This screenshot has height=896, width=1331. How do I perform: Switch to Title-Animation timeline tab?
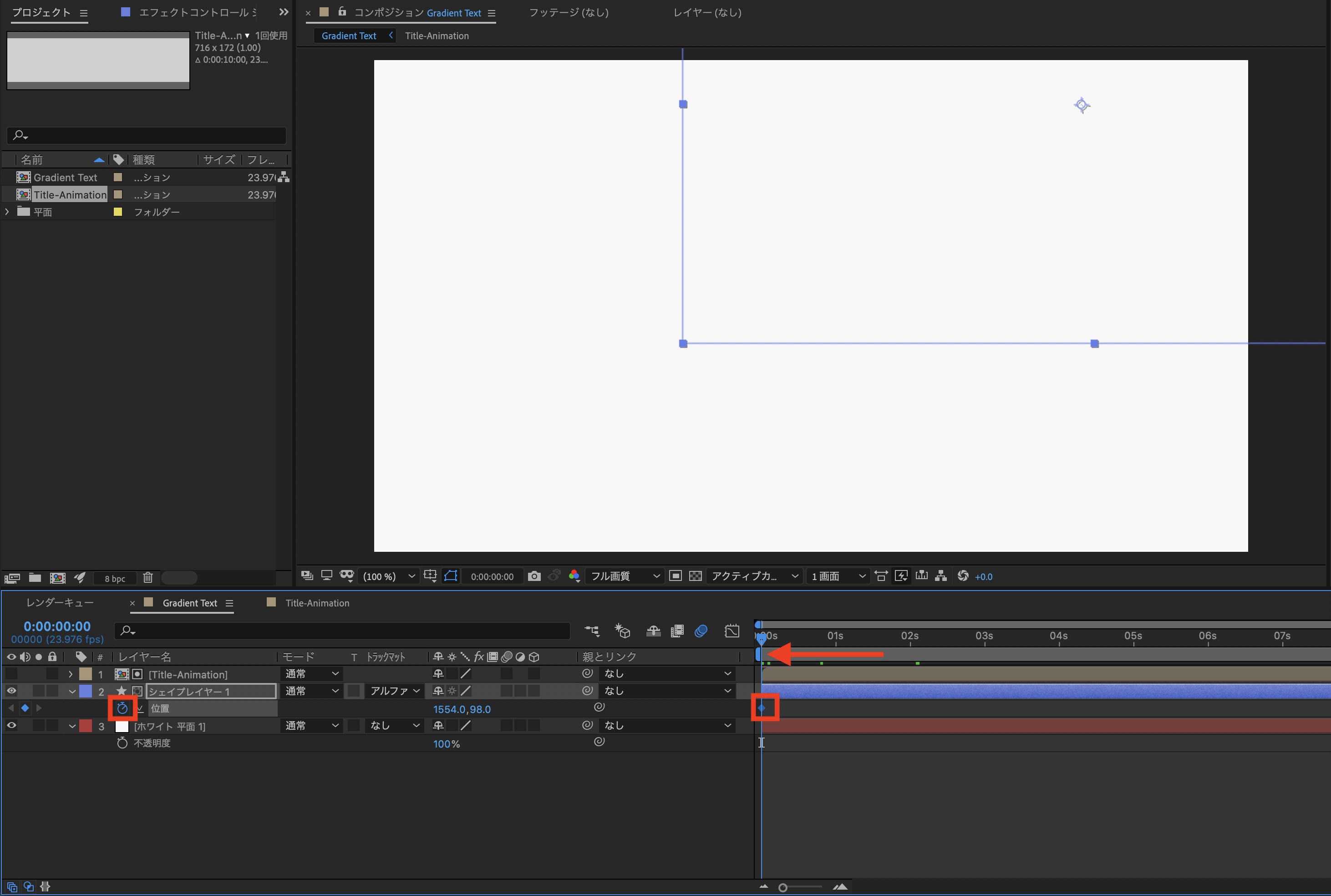(317, 603)
